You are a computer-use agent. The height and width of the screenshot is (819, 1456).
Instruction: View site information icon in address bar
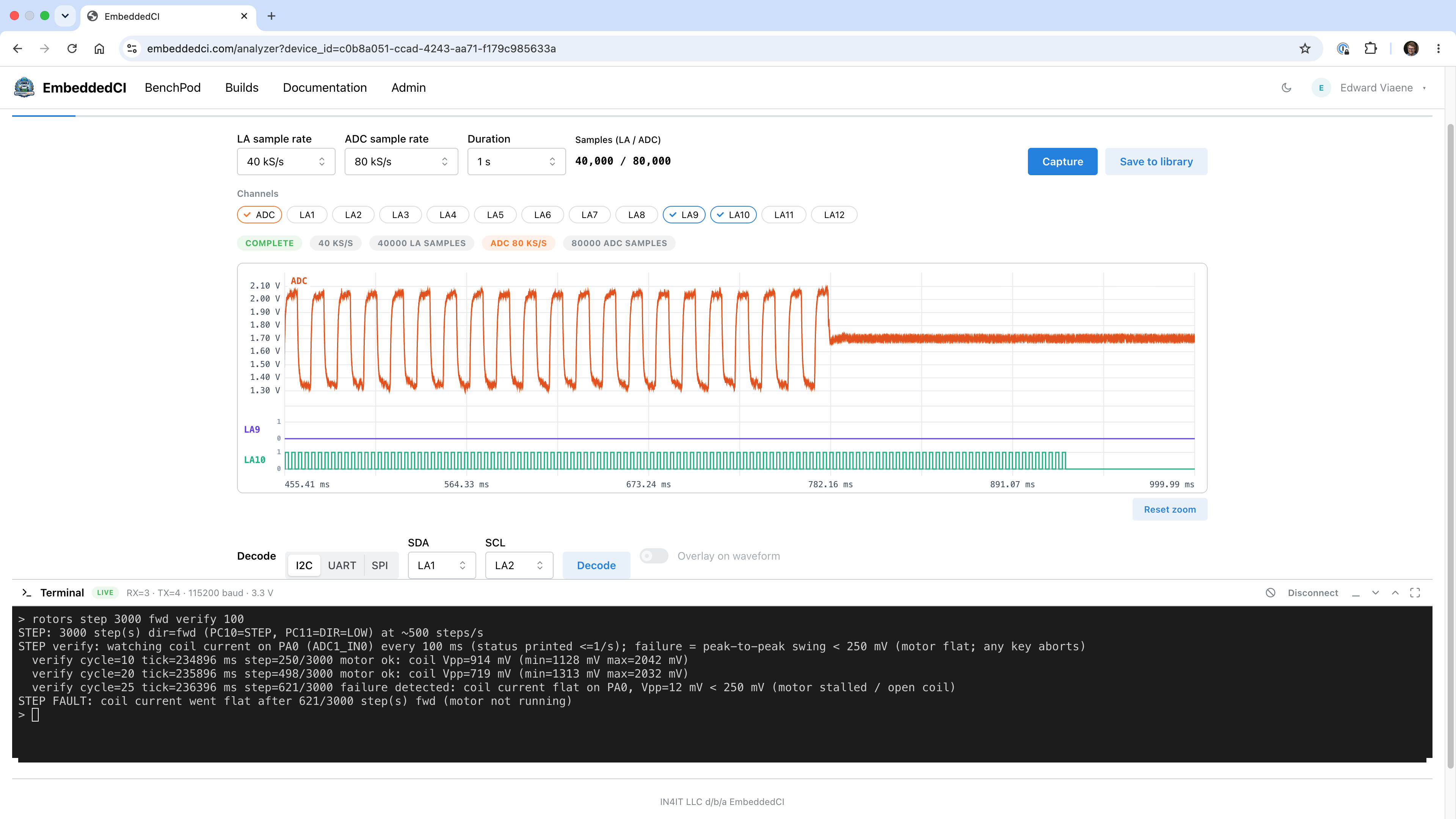132,49
